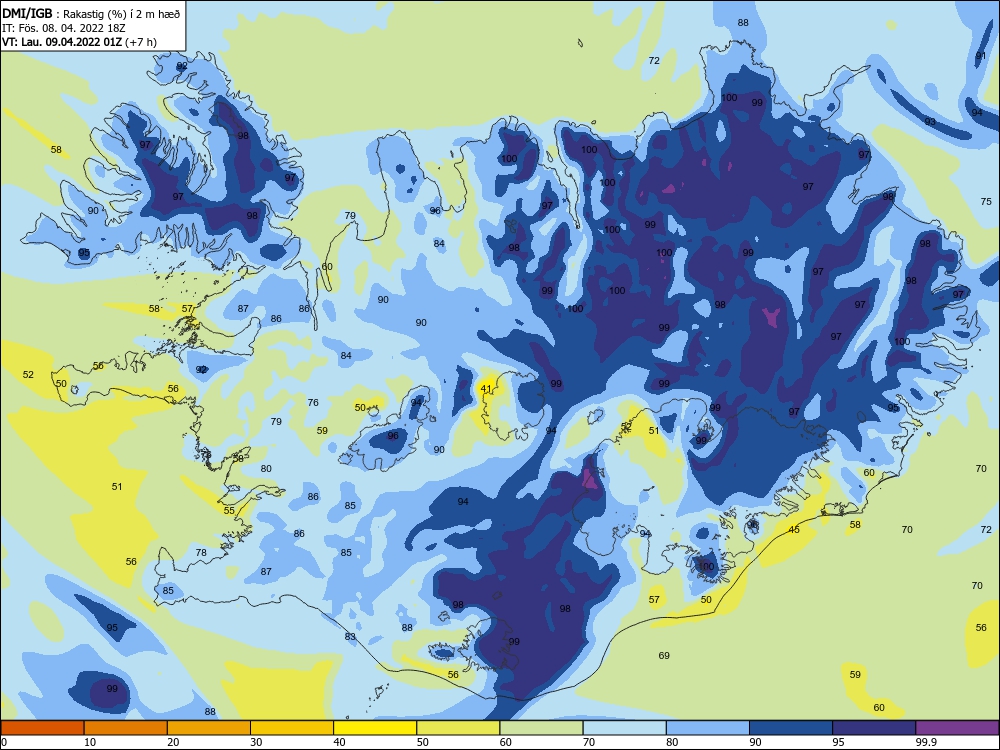The image size is (1000, 750).
Task: Click the humidity value '83' on the southwest coast
Action: point(350,636)
